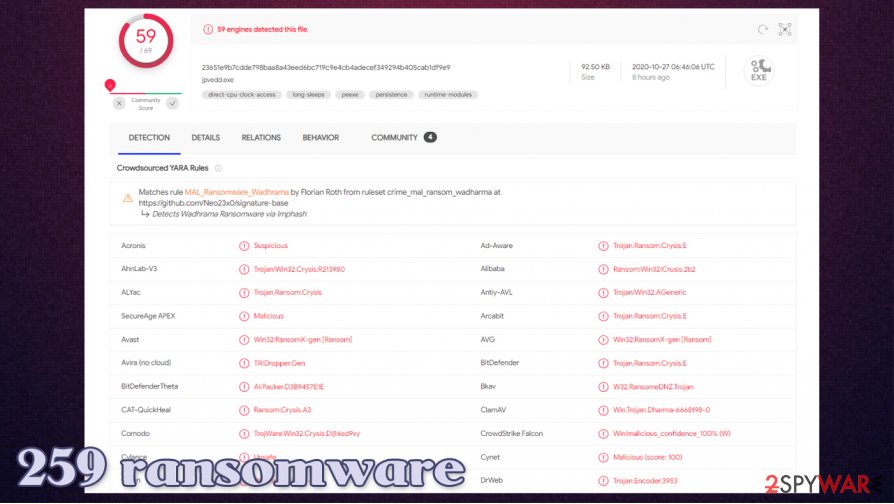The image size is (894, 504).
Task: Click the alert icon beside Acronis Suspicious
Action: pyautogui.click(x=244, y=246)
